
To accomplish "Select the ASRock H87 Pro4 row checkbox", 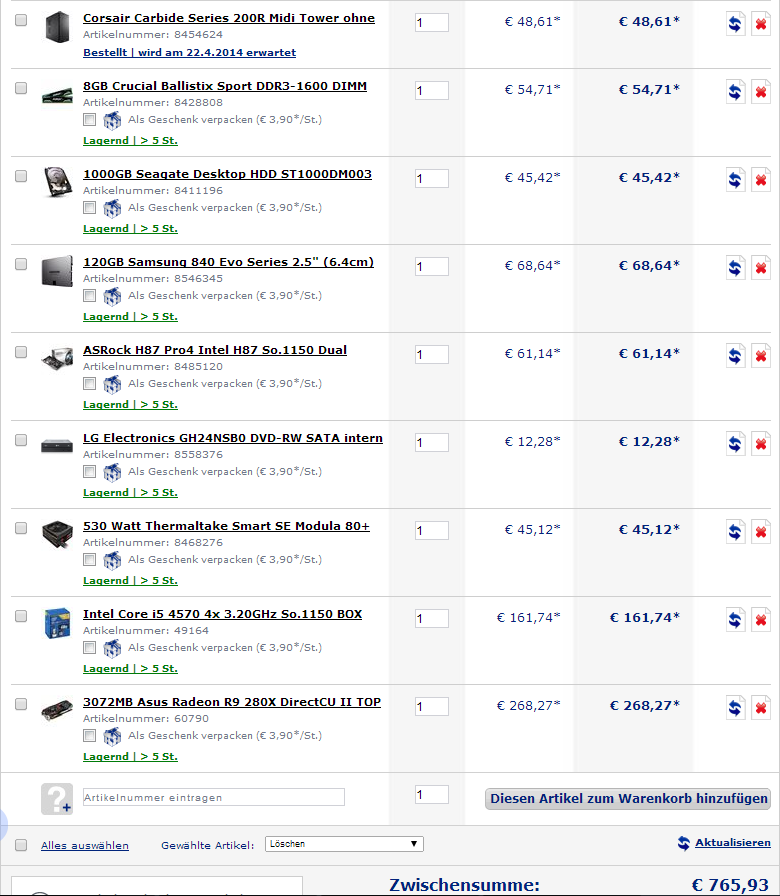I will coord(21,352).
